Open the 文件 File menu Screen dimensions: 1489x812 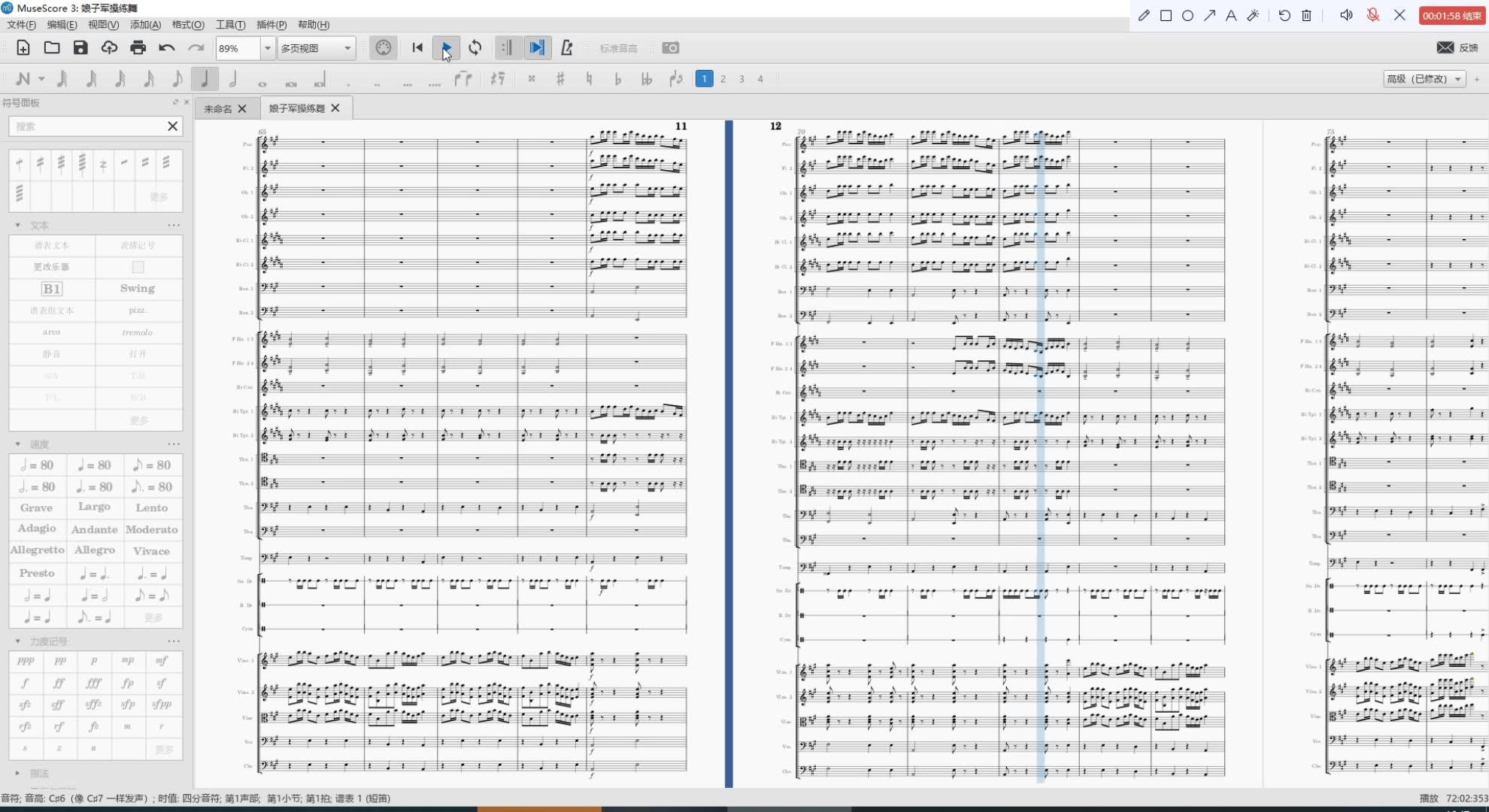21,25
